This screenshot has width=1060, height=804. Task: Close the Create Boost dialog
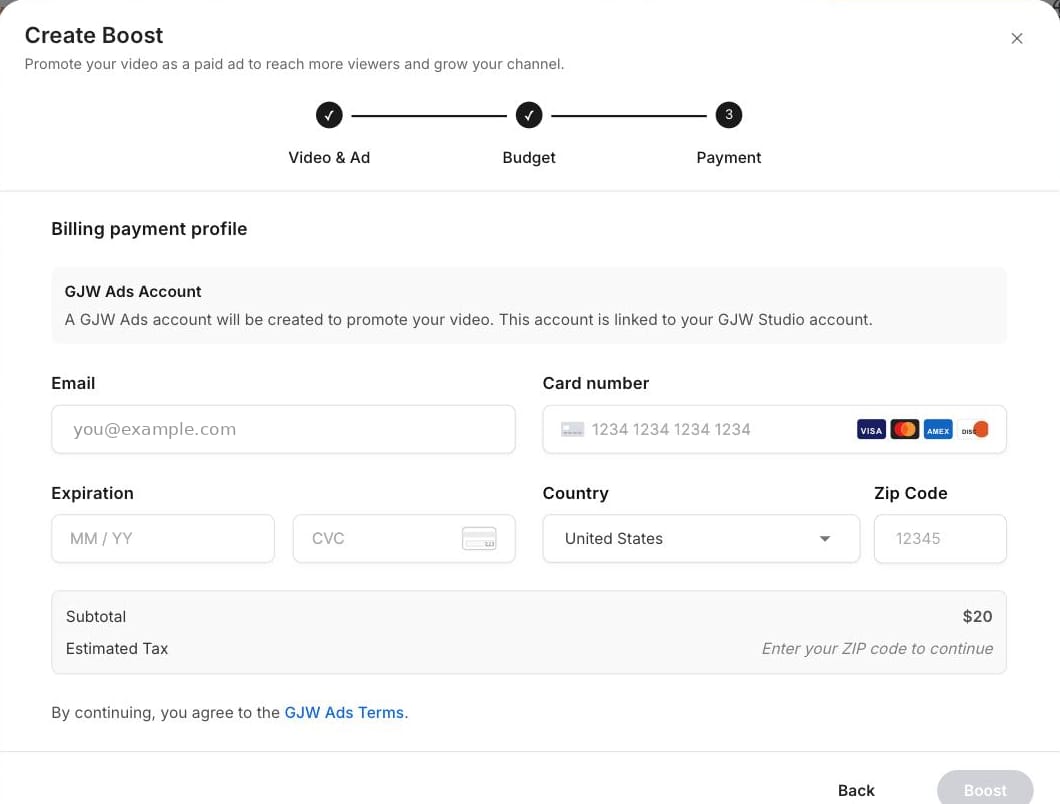tap(1016, 39)
